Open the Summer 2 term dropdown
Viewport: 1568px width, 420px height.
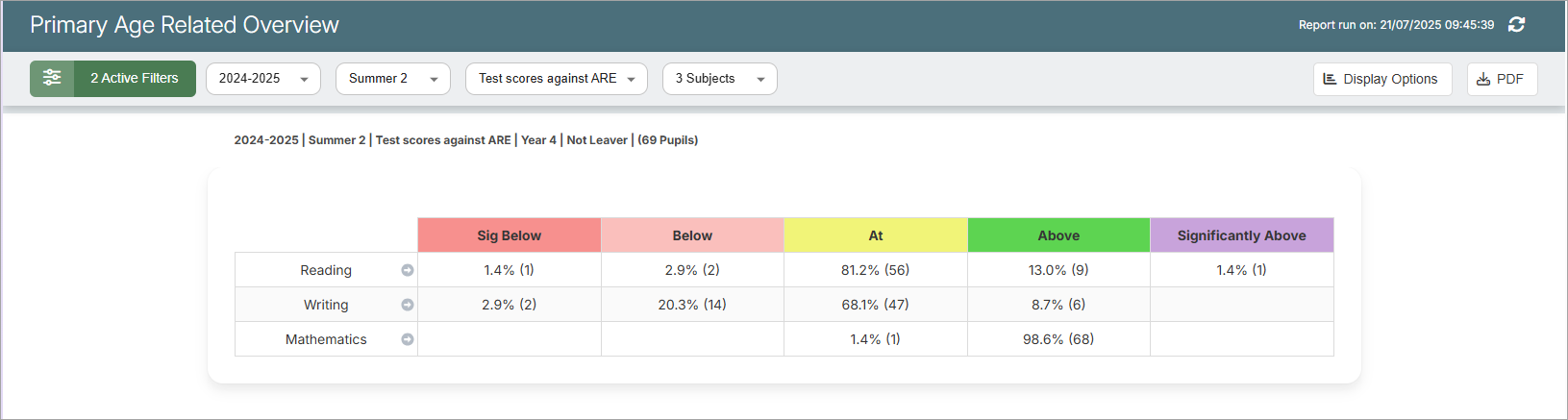(392, 79)
